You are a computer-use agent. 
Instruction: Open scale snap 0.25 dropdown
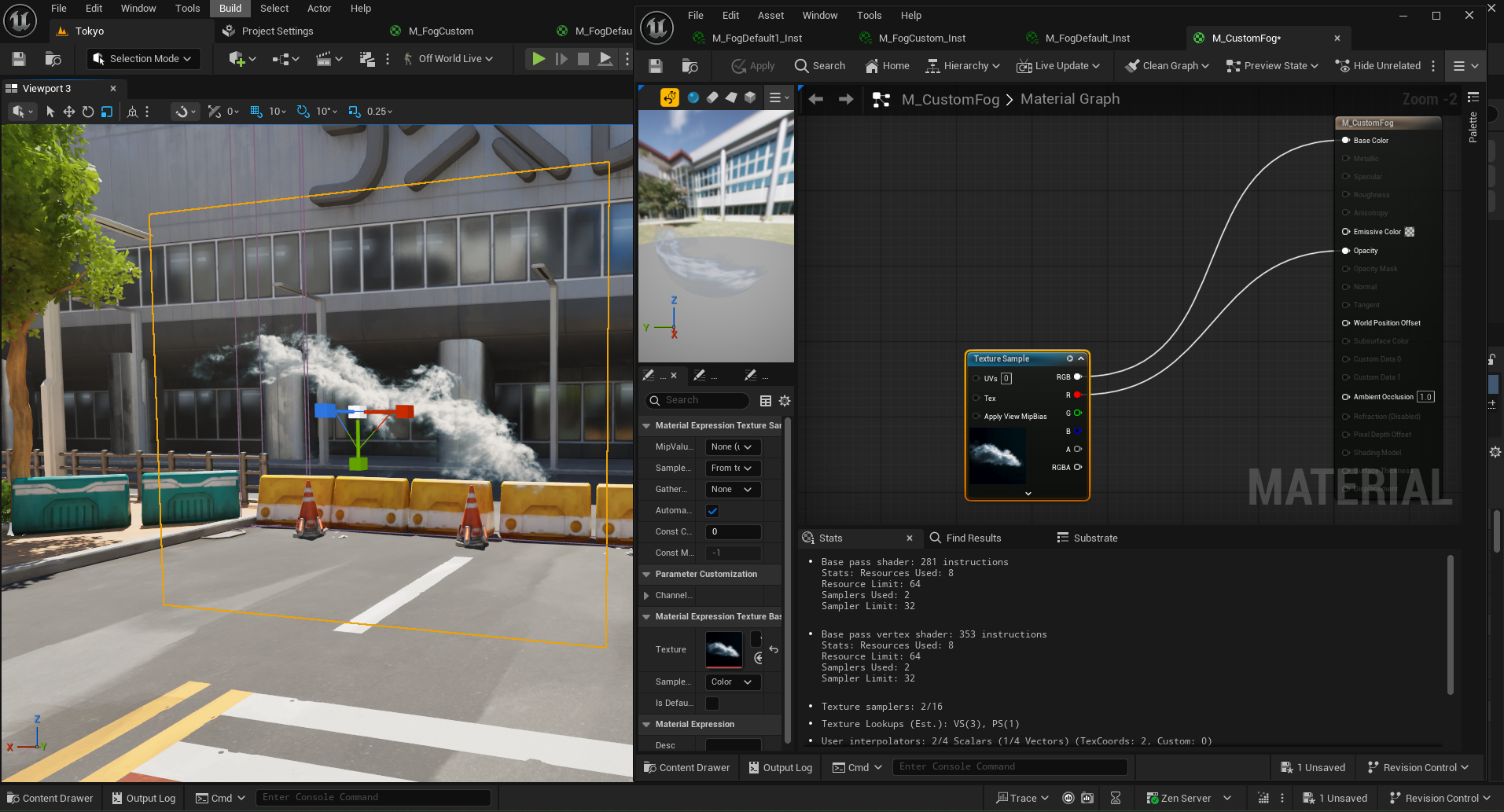pos(380,112)
